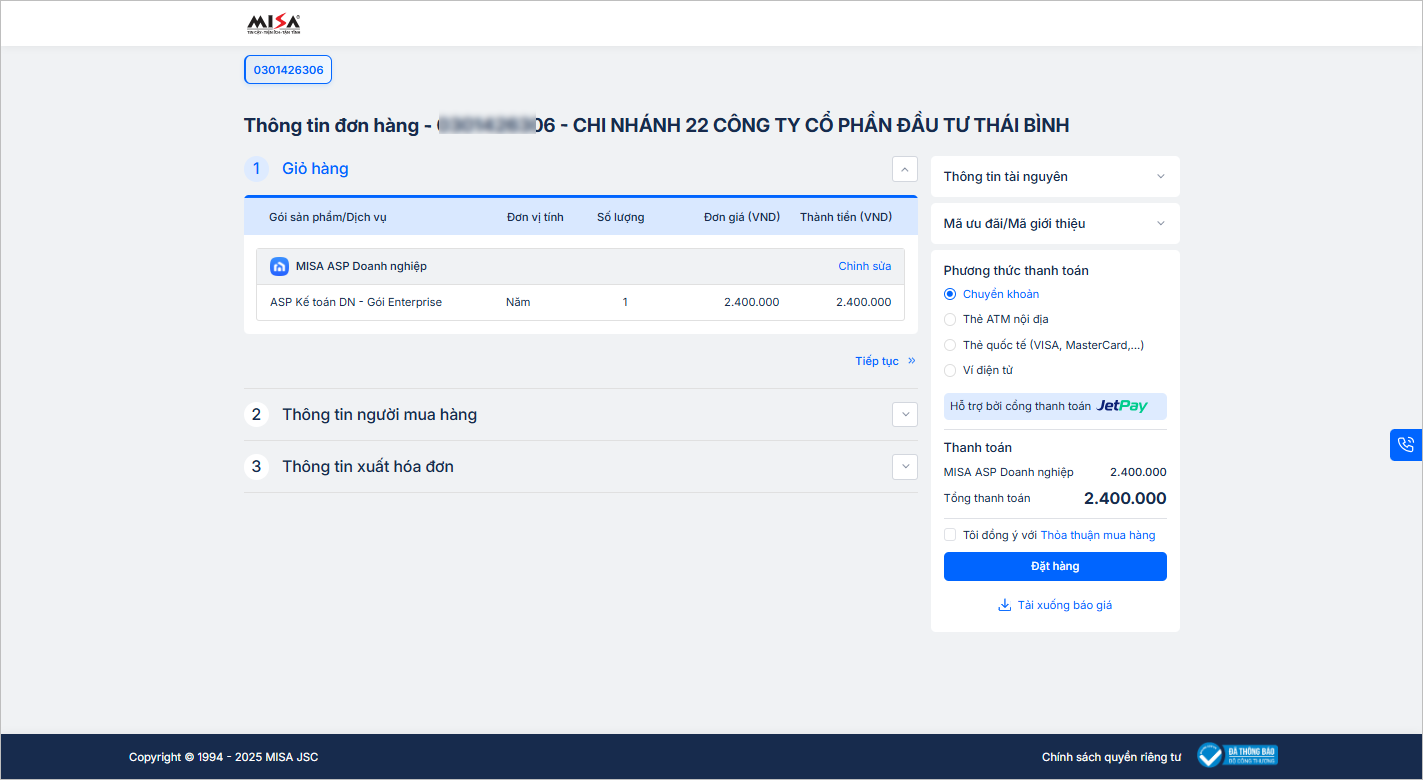The height and width of the screenshot is (780, 1423).
Task: Click ASP Kế toán DN - Gói Enterprise text
Action: coord(356,302)
